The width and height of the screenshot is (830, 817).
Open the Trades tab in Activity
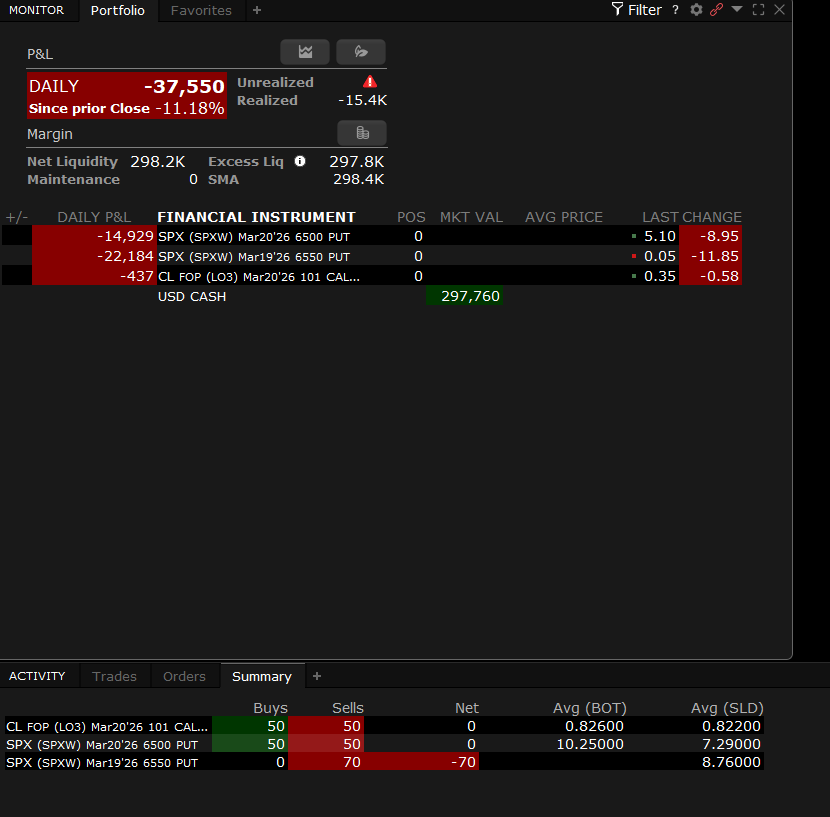[114, 676]
